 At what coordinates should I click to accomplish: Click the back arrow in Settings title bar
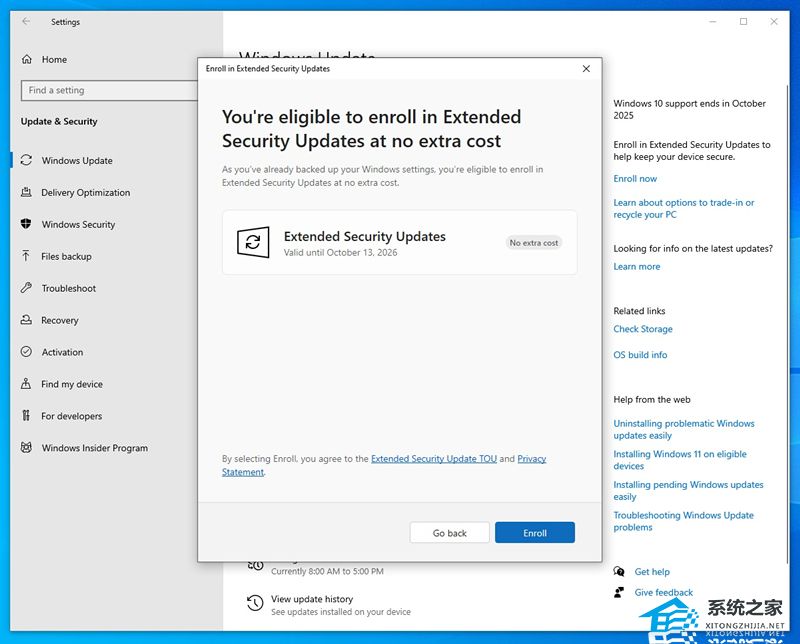tap(26, 21)
